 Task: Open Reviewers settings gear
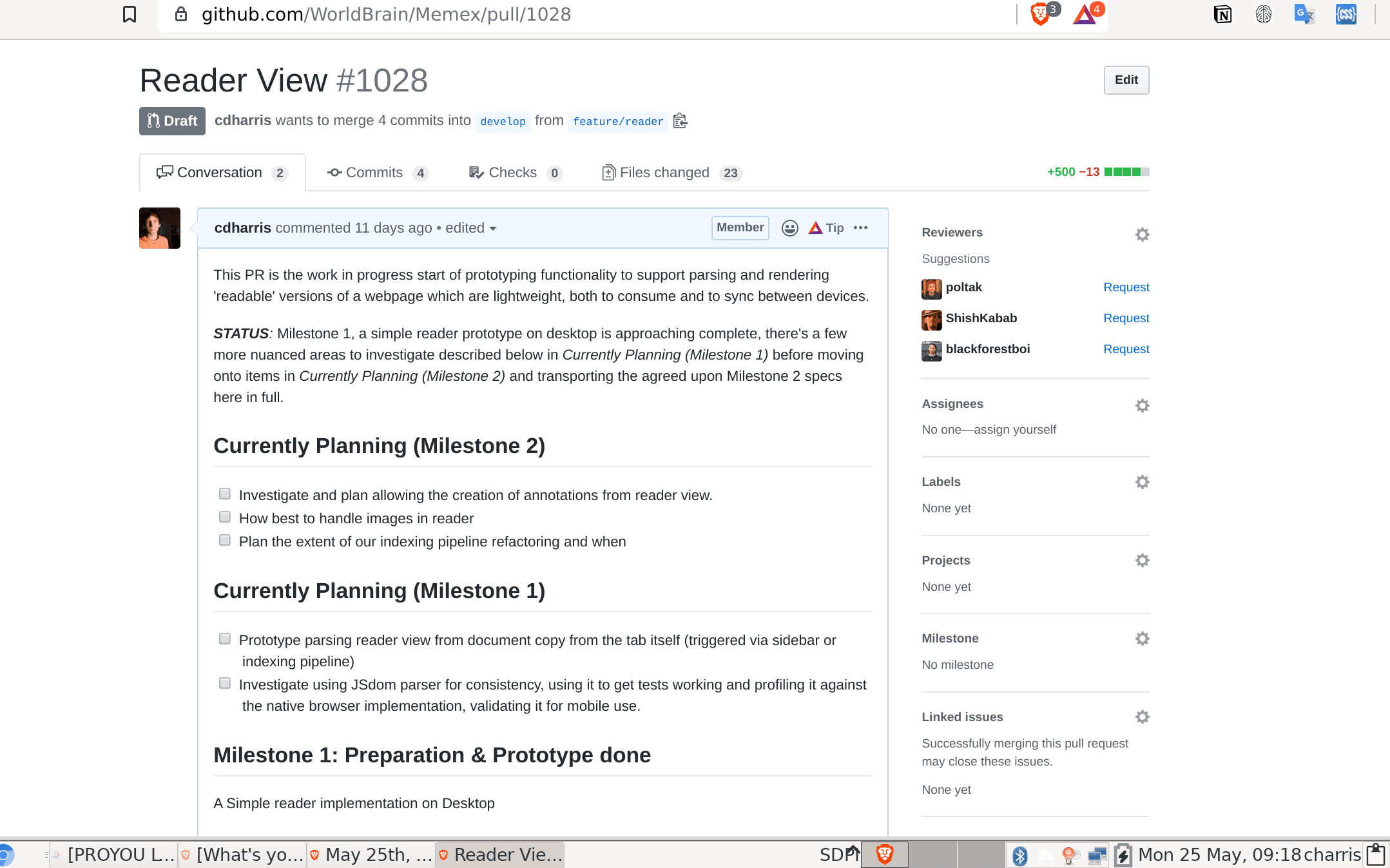[x=1142, y=234]
